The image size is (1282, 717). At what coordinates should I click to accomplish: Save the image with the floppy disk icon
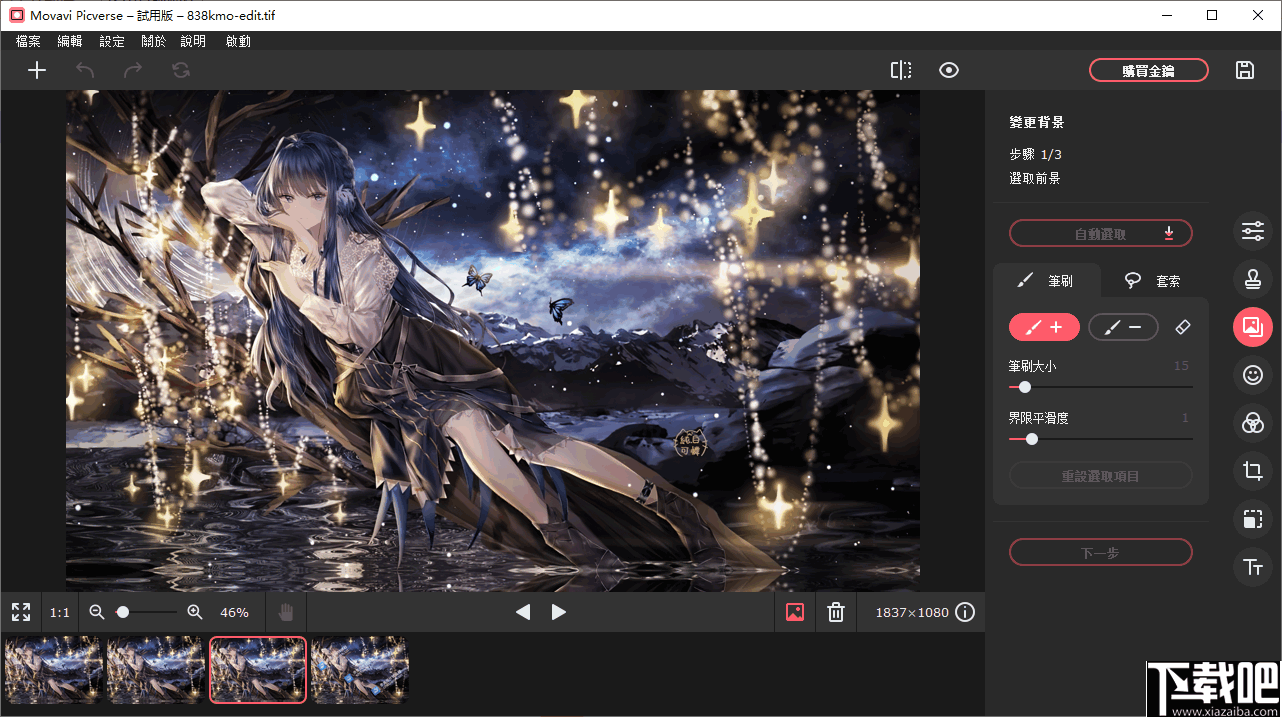click(x=1245, y=70)
